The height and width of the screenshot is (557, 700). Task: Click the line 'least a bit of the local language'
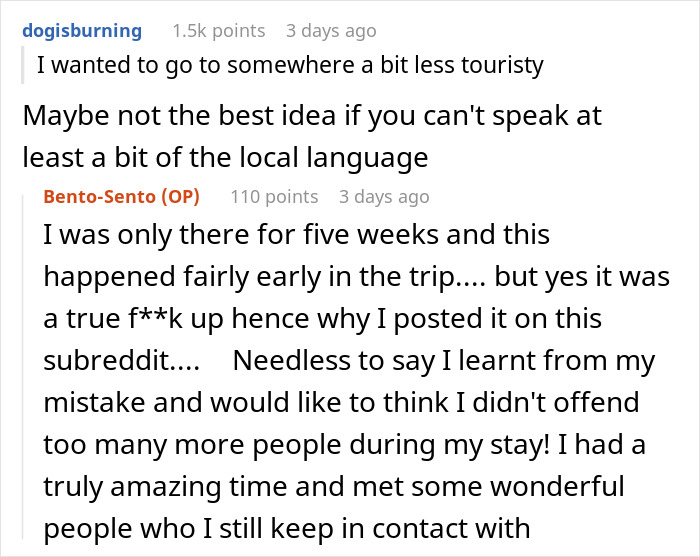225,158
